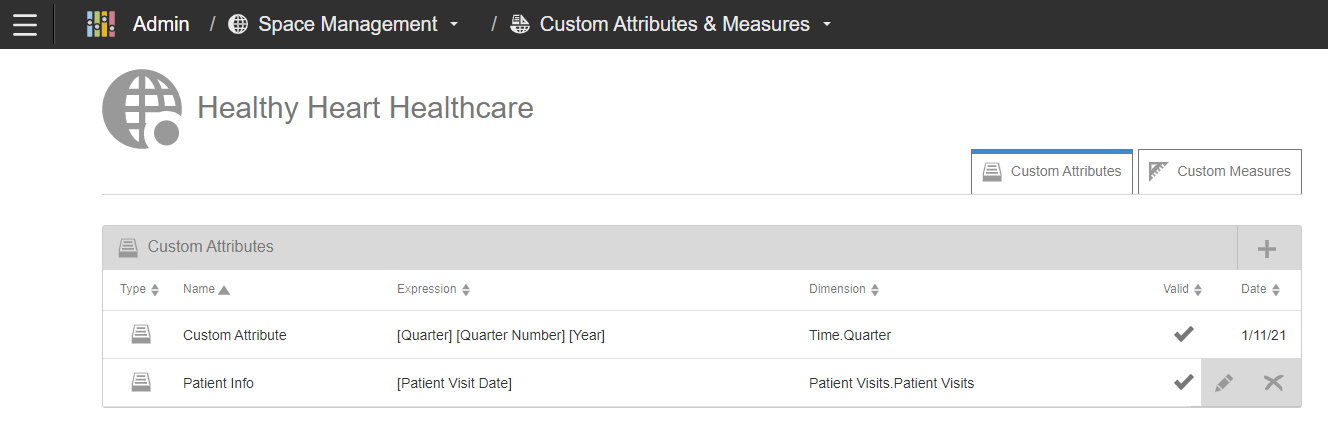Click the Custom Attribute row type icon

point(141,335)
